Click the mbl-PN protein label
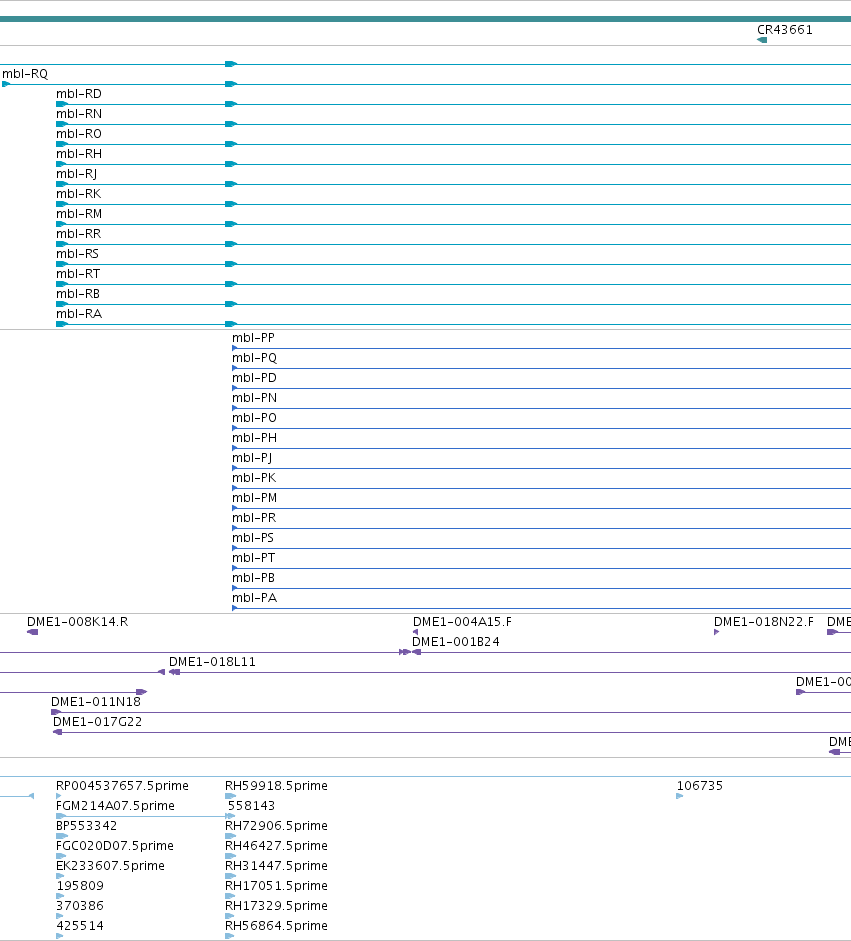 tap(254, 398)
